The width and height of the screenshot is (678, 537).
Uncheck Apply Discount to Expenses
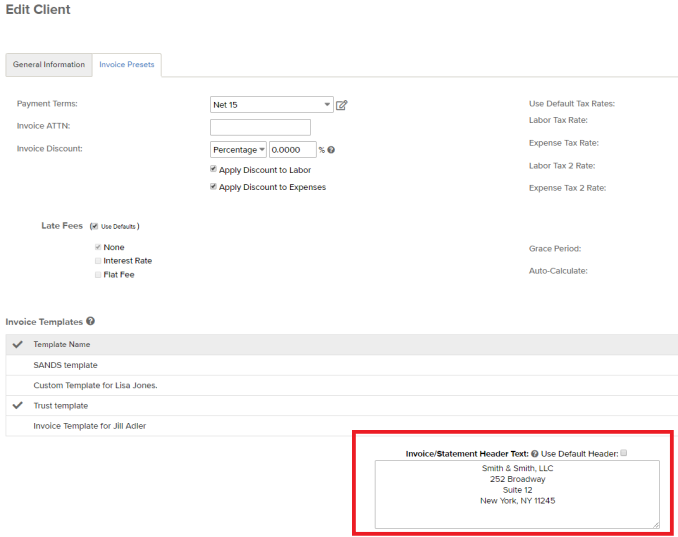214,187
